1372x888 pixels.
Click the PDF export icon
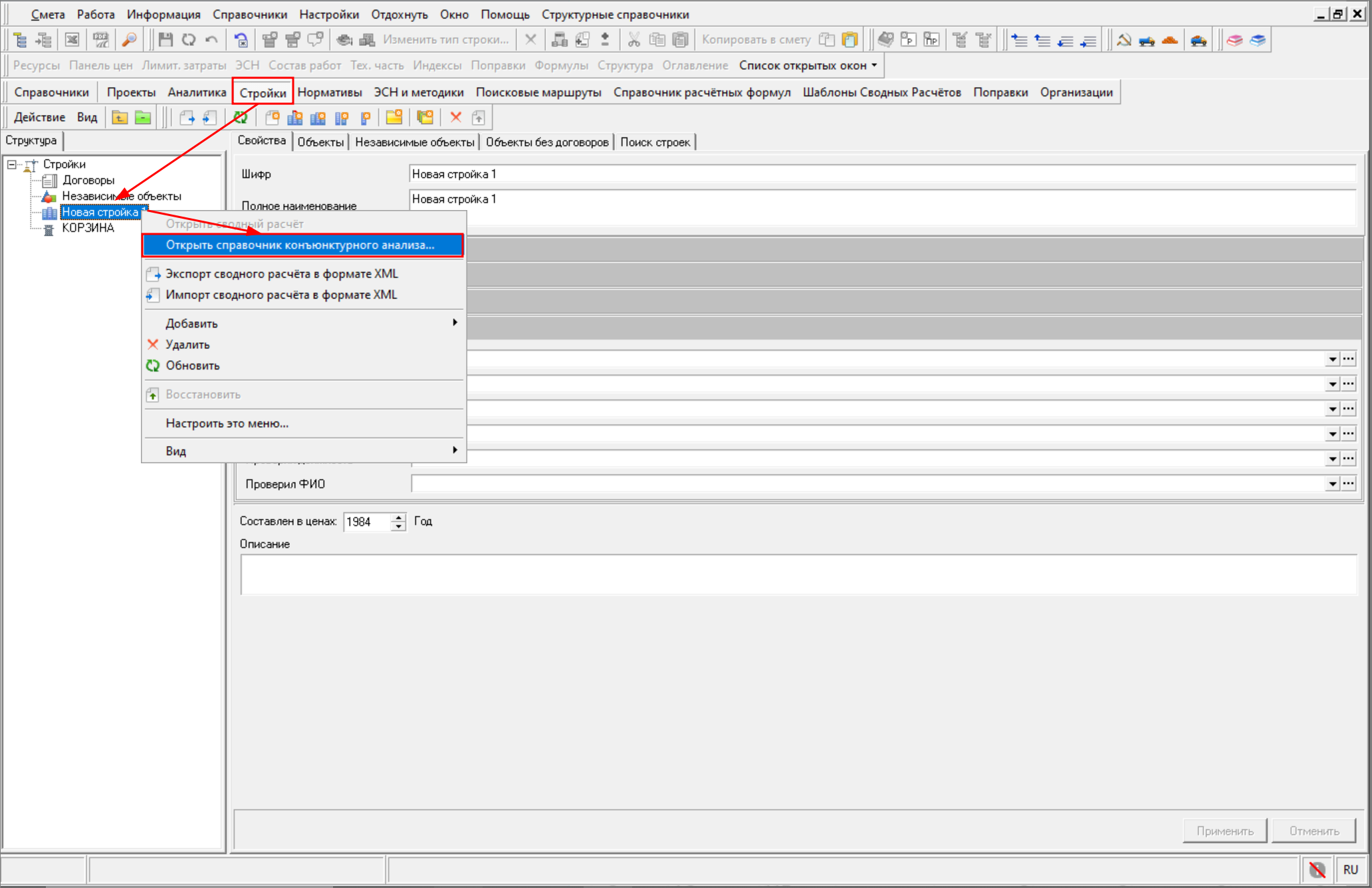pyautogui.click(x=101, y=40)
